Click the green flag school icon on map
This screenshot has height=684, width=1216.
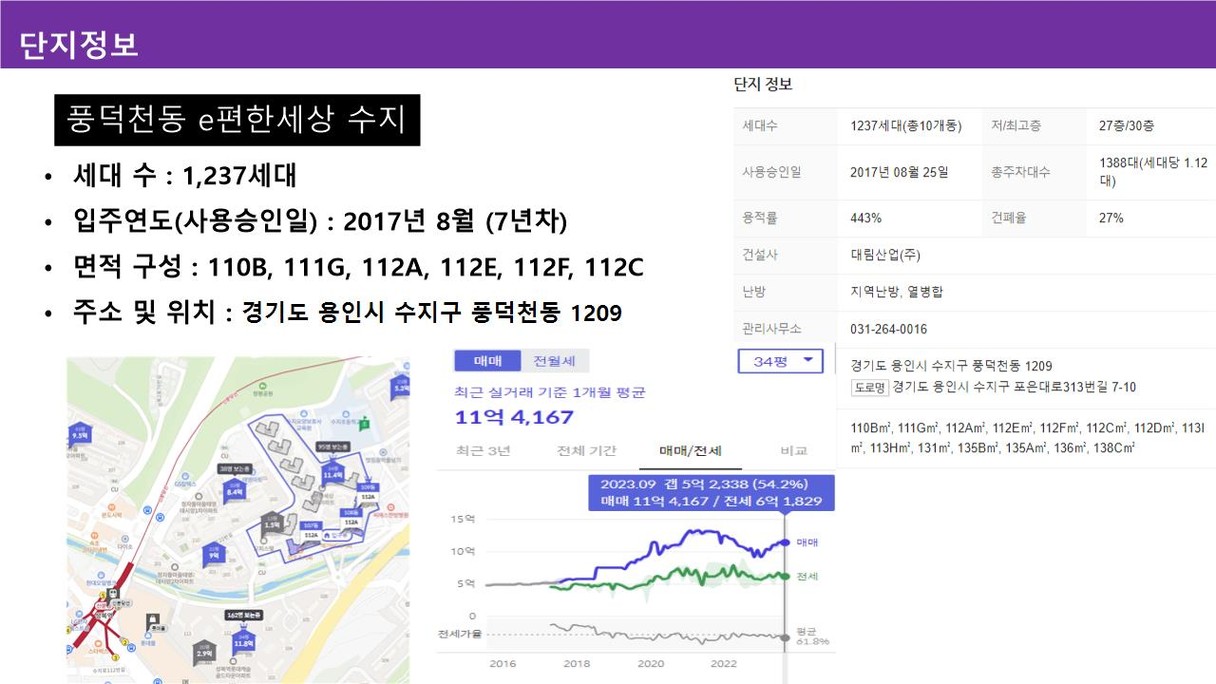pyautogui.click(x=365, y=422)
